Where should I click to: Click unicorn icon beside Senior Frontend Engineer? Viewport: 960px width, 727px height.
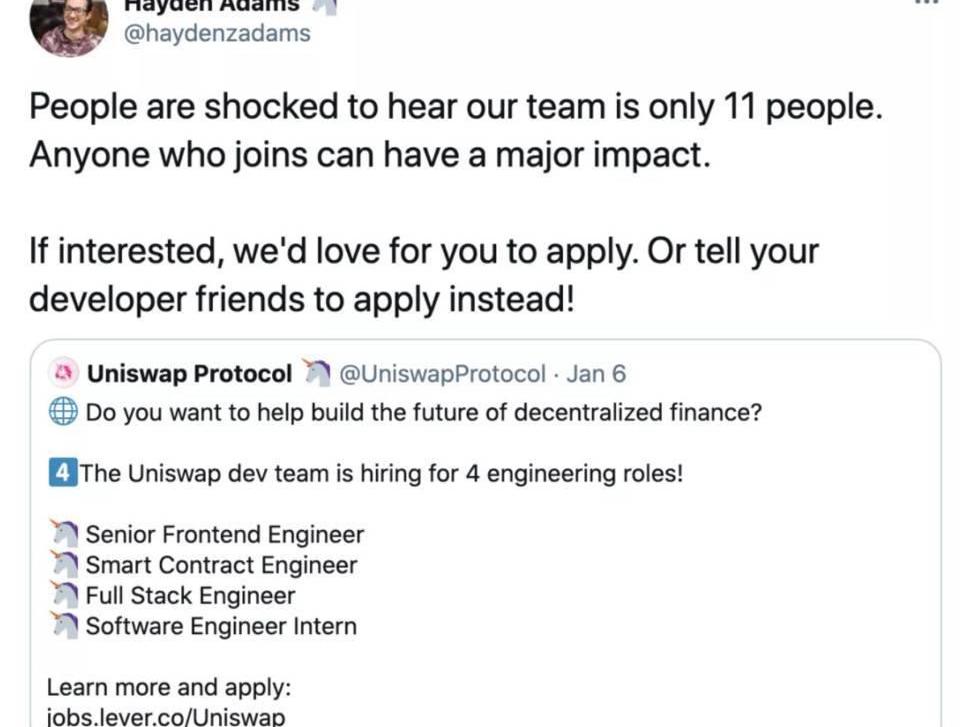click(63, 535)
